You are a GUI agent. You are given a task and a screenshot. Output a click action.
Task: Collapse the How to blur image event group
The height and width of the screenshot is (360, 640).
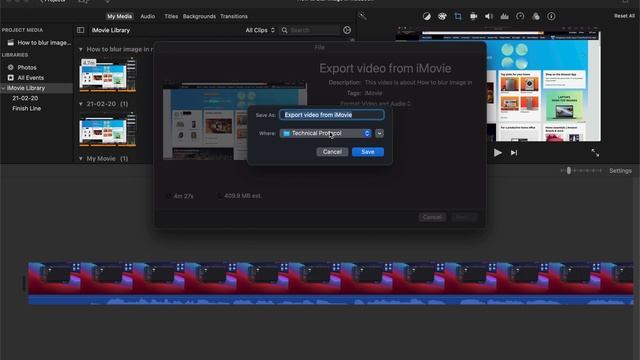click(x=80, y=49)
